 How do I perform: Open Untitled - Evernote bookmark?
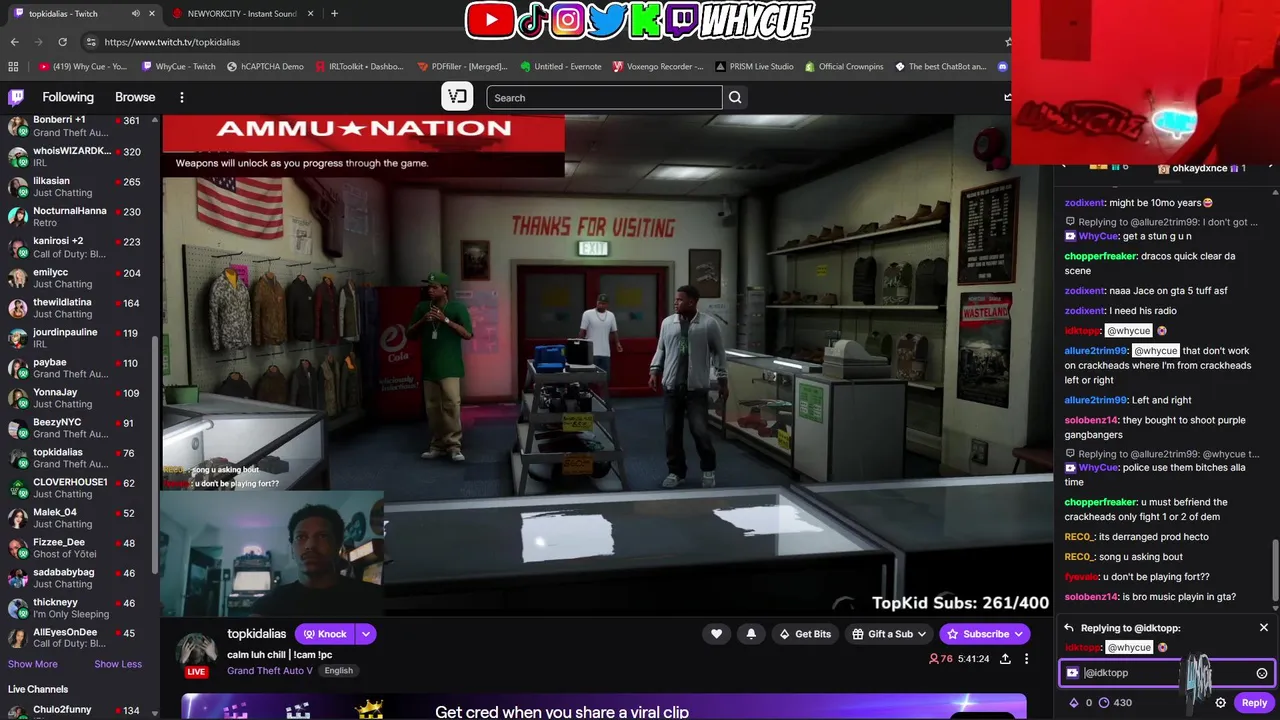[561, 66]
